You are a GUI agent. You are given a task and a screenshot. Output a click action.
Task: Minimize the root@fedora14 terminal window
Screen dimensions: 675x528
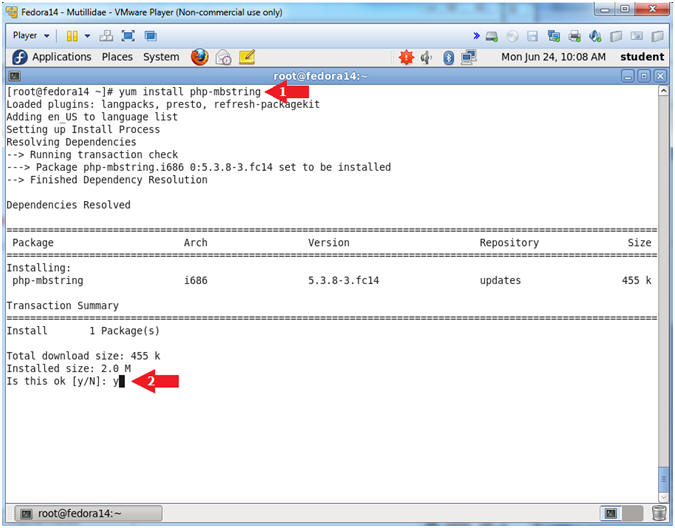628,76
